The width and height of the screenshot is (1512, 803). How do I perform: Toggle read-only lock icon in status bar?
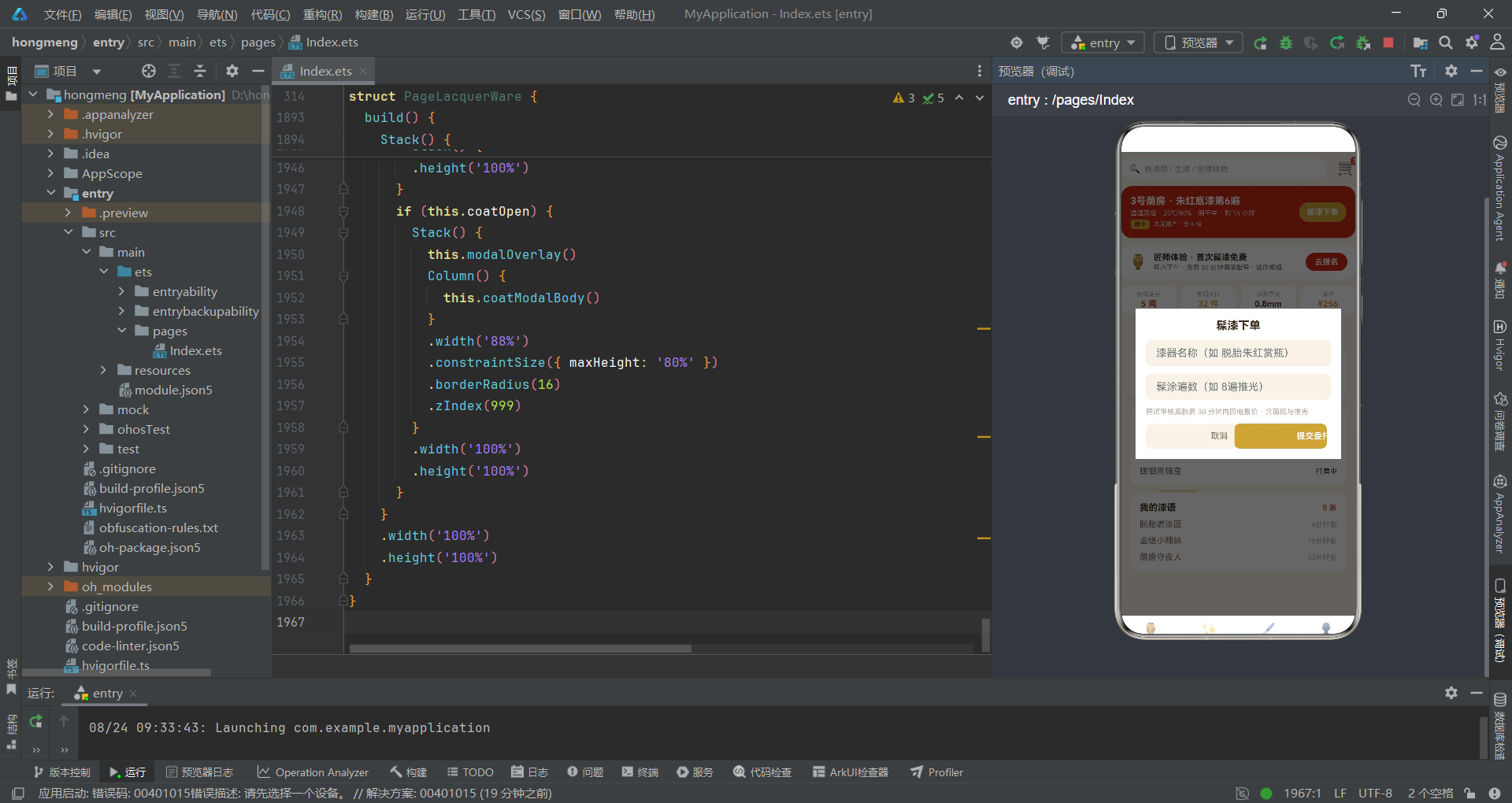tap(1469, 794)
